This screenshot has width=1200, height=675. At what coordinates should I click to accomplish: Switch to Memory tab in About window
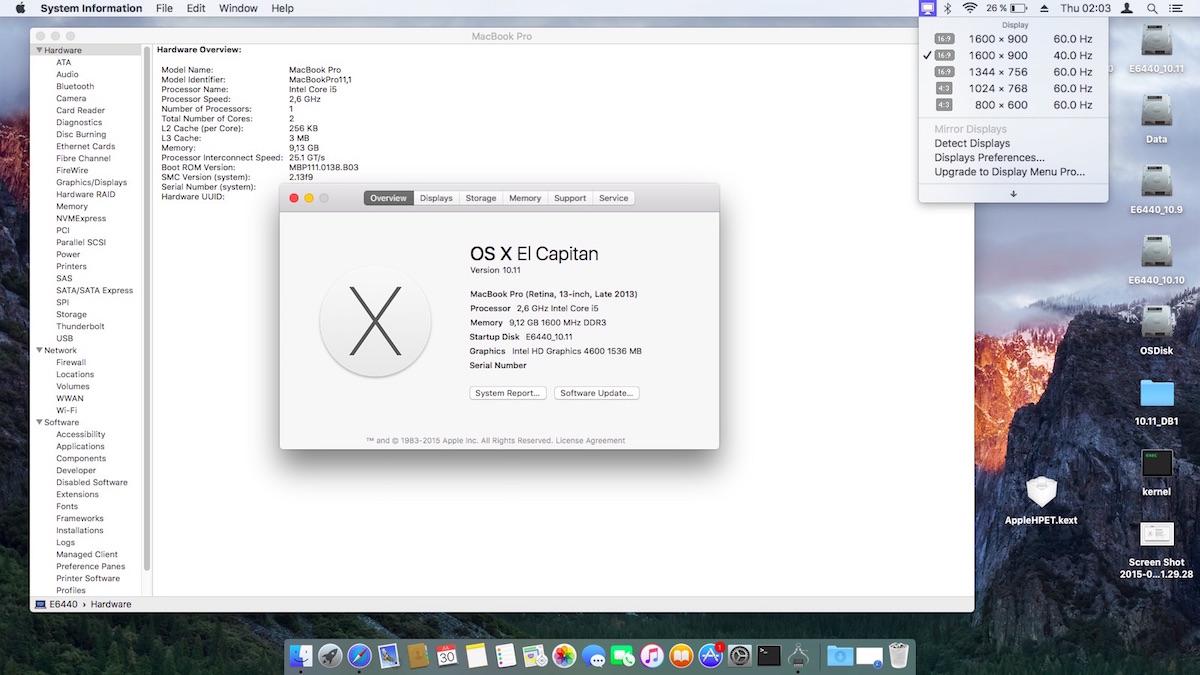(525, 198)
